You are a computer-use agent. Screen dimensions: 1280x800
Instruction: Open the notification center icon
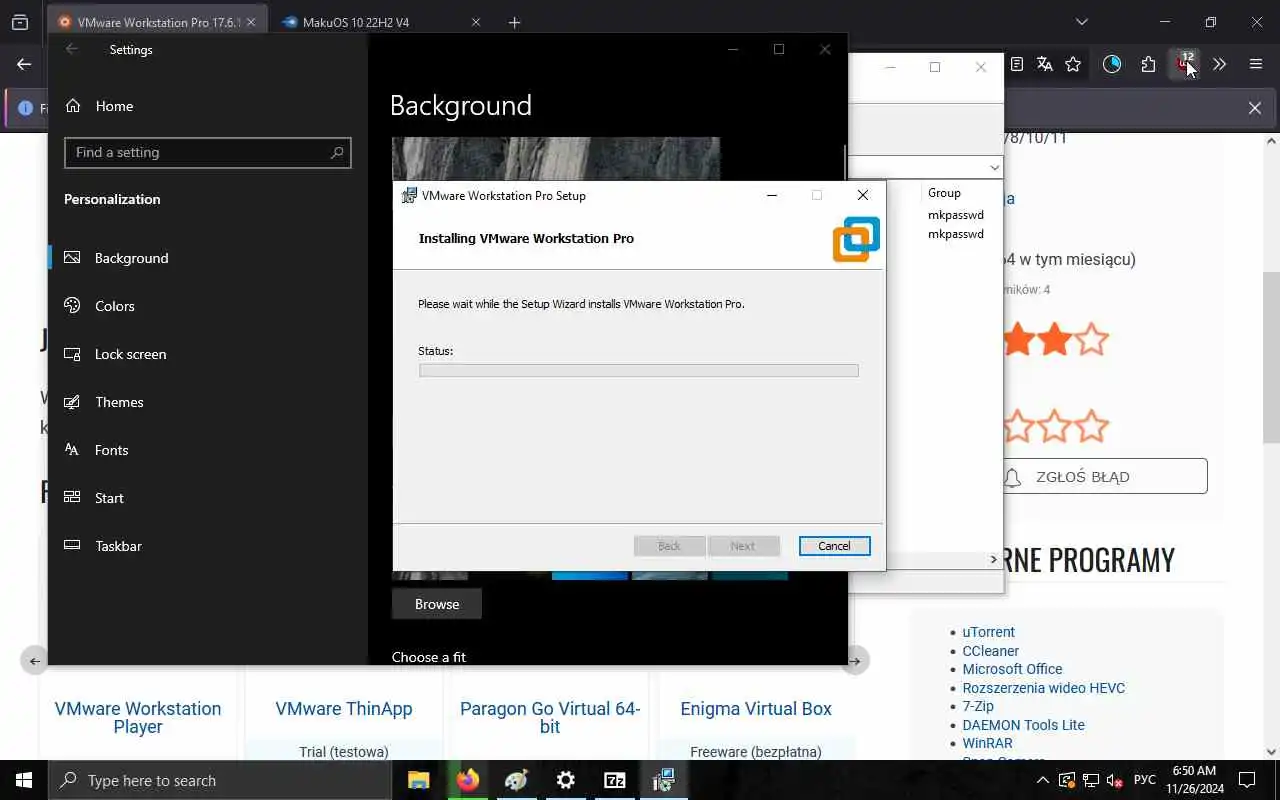1247,780
